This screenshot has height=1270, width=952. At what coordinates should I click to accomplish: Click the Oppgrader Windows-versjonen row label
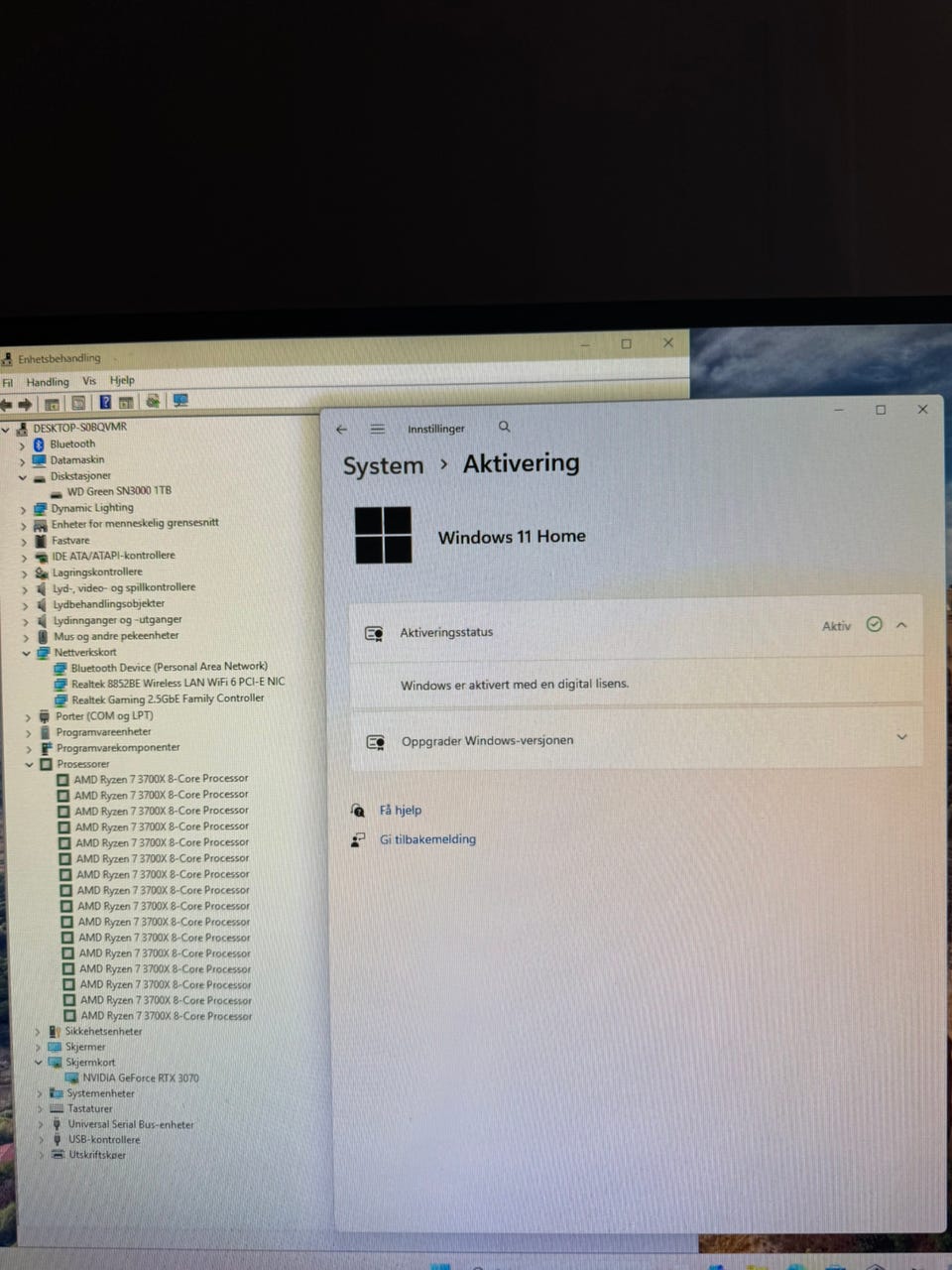(487, 741)
